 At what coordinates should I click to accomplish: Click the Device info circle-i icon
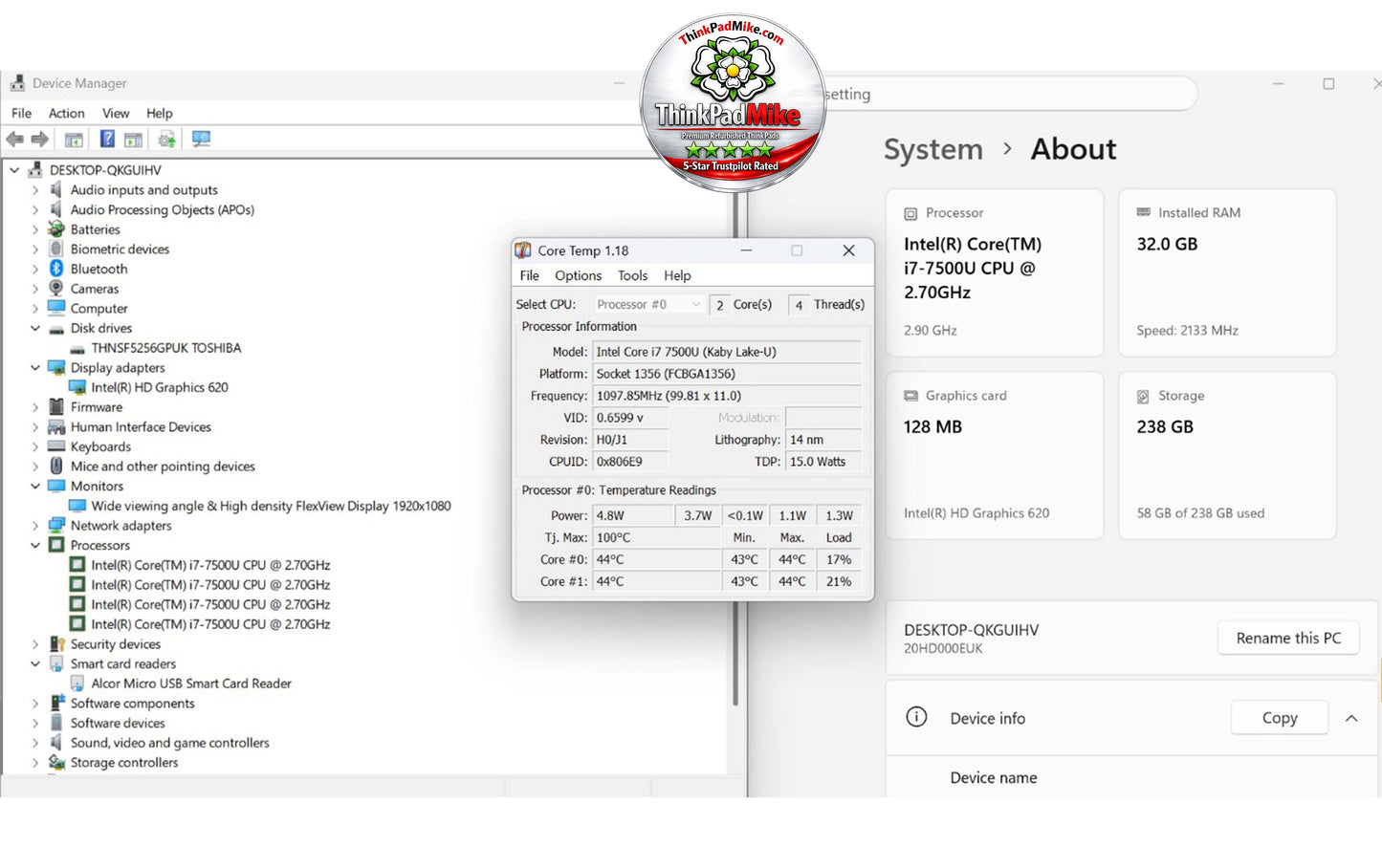(x=916, y=717)
